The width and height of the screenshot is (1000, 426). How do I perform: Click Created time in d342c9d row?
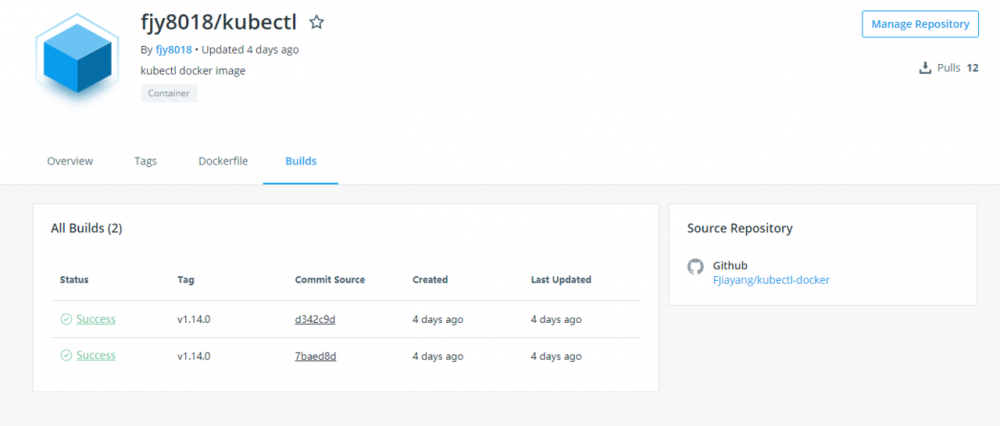438,320
